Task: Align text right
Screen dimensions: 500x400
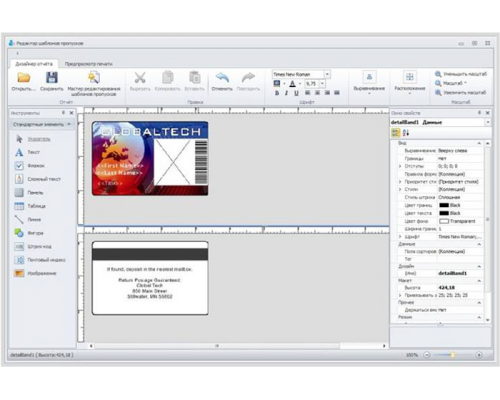Action: pos(327,93)
